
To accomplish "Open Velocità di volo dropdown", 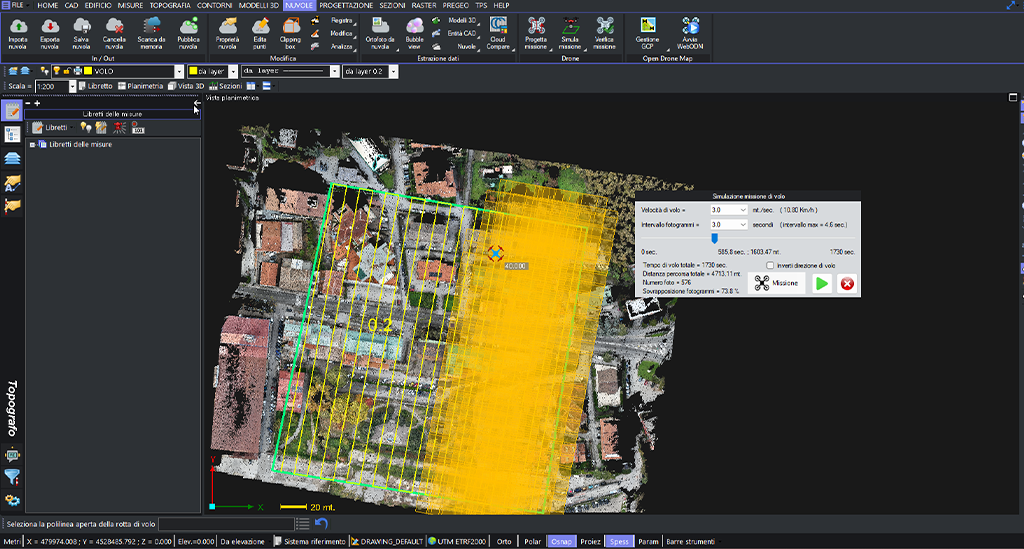I will [743, 210].
